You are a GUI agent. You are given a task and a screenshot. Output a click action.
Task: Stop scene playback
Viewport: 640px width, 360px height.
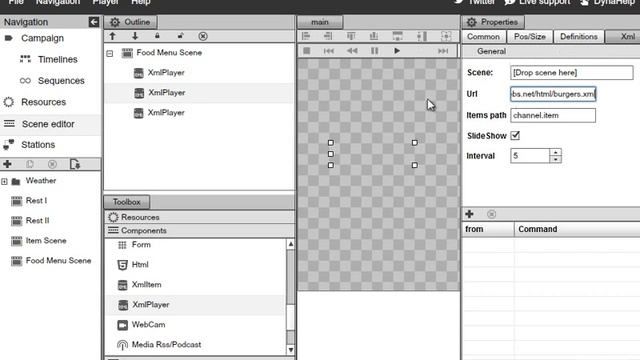coord(307,51)
